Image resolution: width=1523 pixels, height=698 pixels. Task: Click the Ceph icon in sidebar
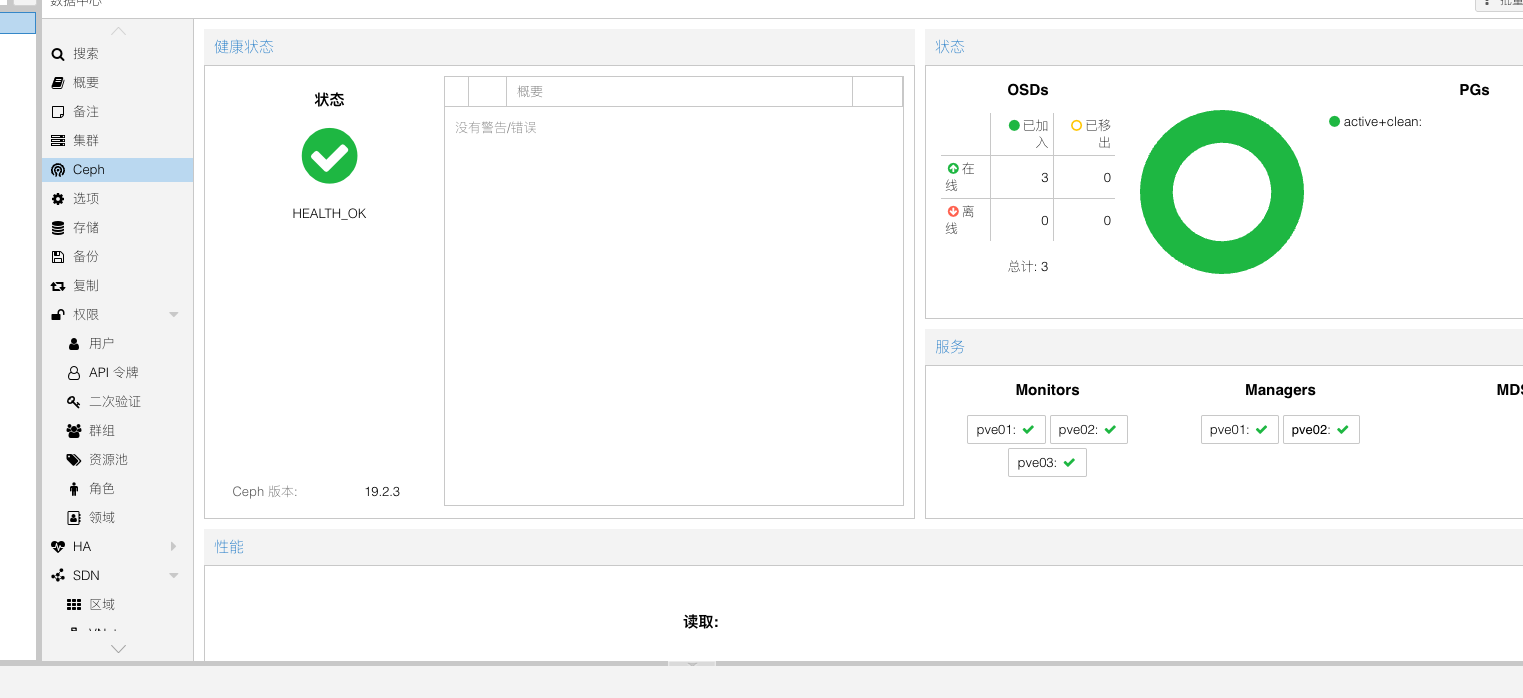58,170
